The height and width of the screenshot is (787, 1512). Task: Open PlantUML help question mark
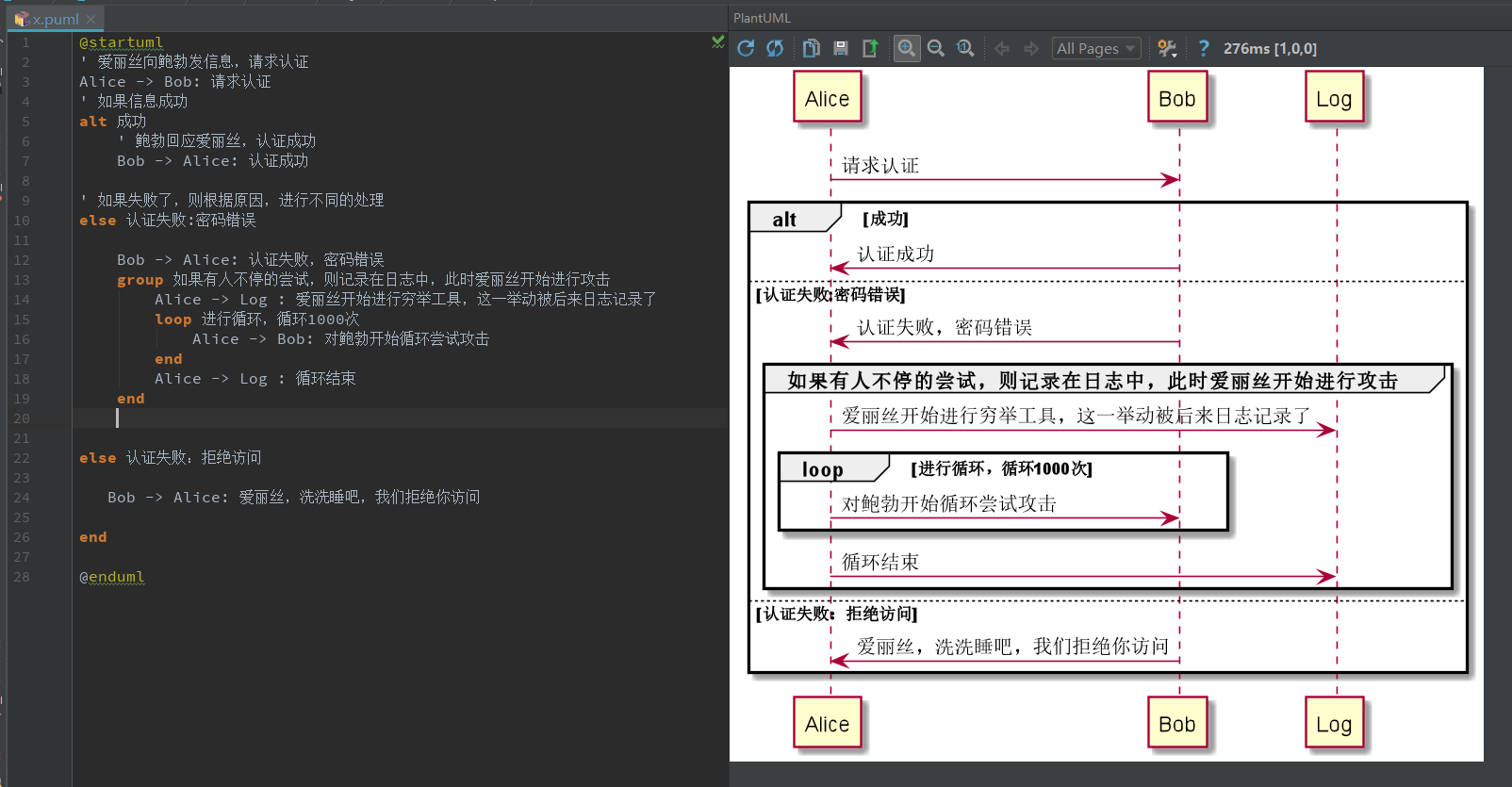[x=1203, y=48]
